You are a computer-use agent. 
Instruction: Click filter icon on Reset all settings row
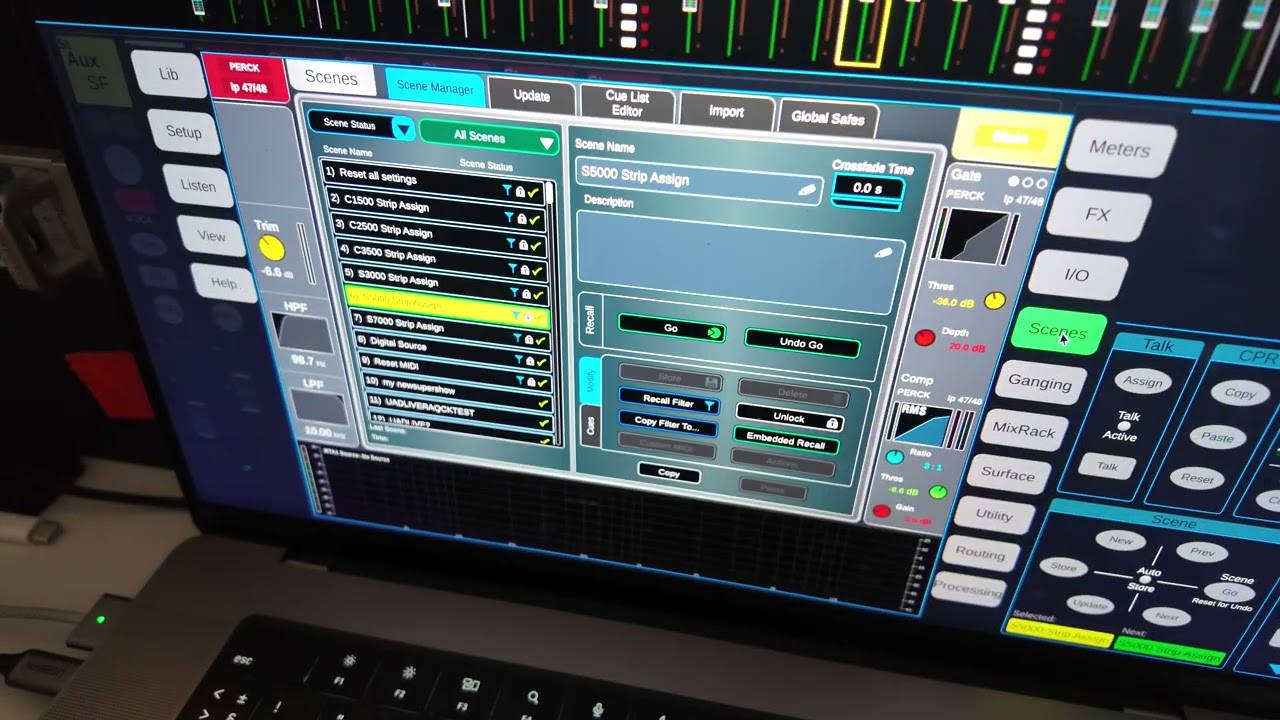click(x=506, y=189)
